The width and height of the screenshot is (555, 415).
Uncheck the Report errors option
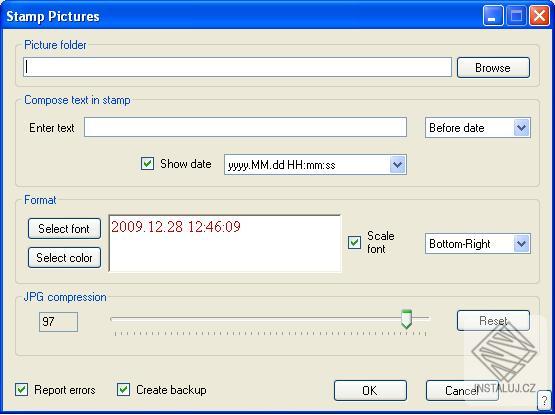(22, 390)
